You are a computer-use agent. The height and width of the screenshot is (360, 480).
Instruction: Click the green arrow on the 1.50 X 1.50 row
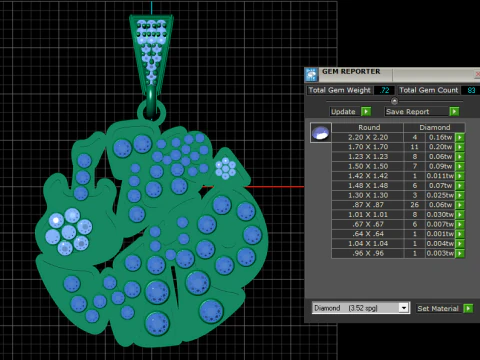(460, 166)
